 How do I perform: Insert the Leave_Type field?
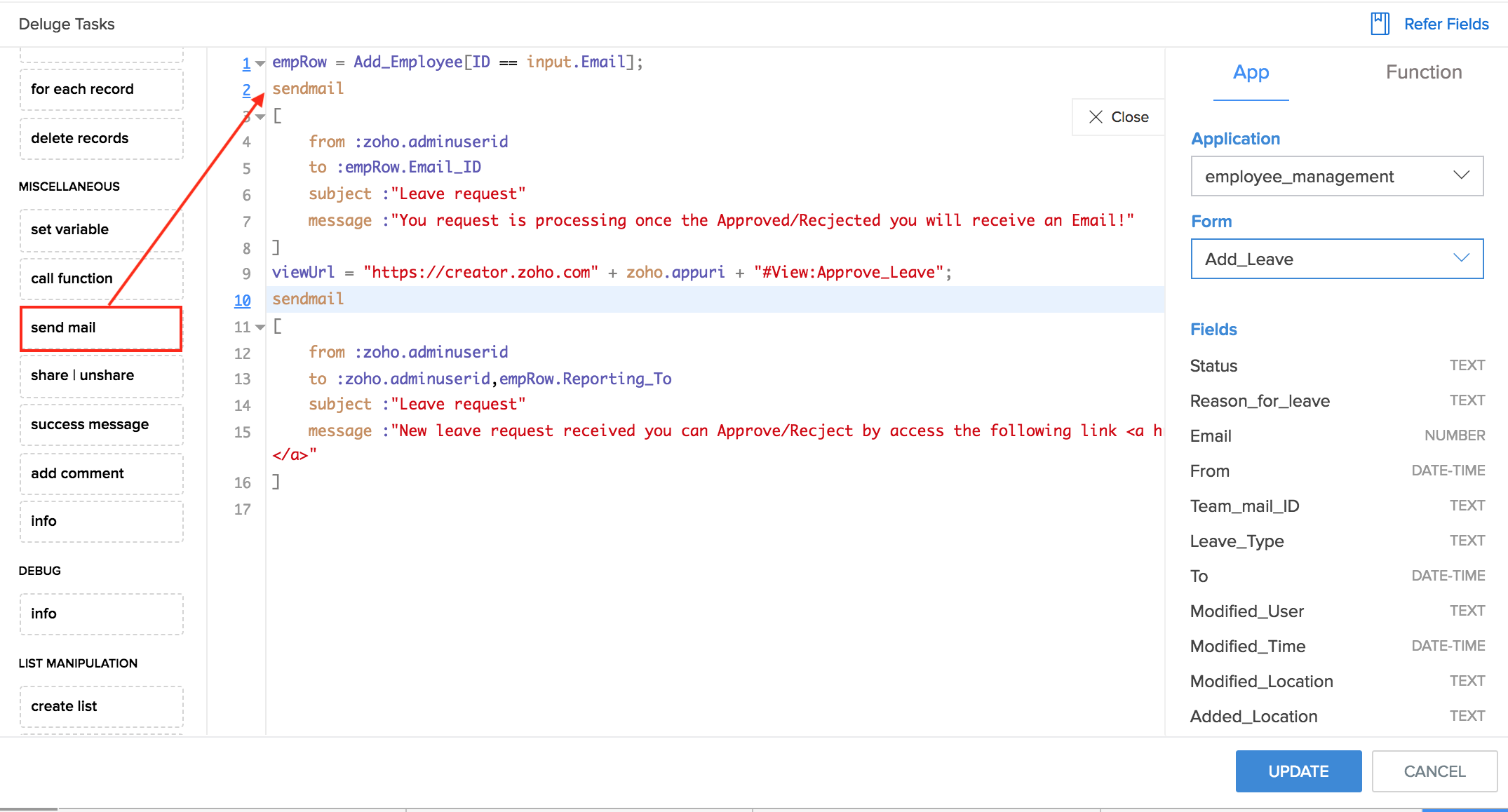point(1237,541)
